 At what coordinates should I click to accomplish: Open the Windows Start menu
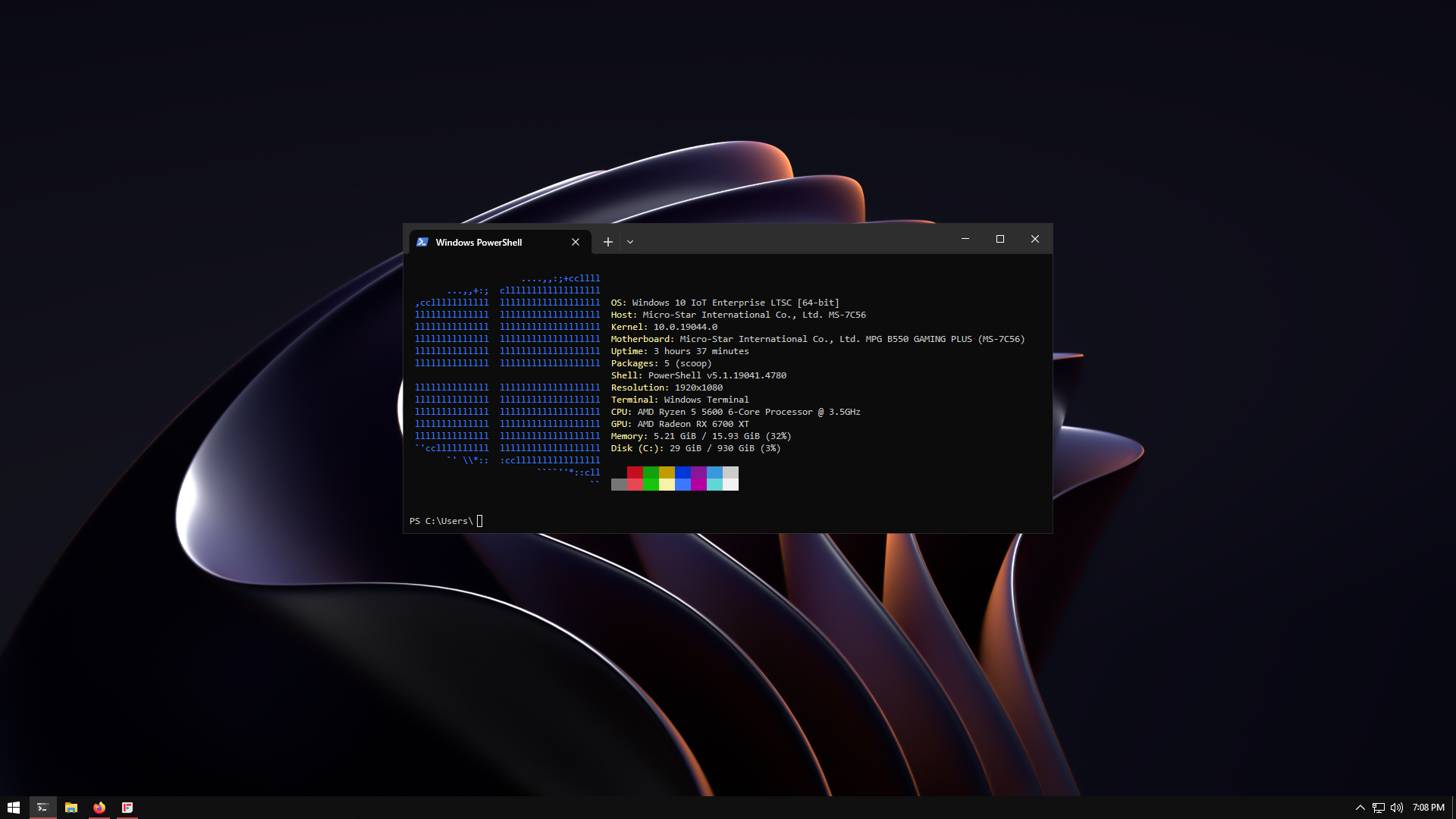click(14, 808)
